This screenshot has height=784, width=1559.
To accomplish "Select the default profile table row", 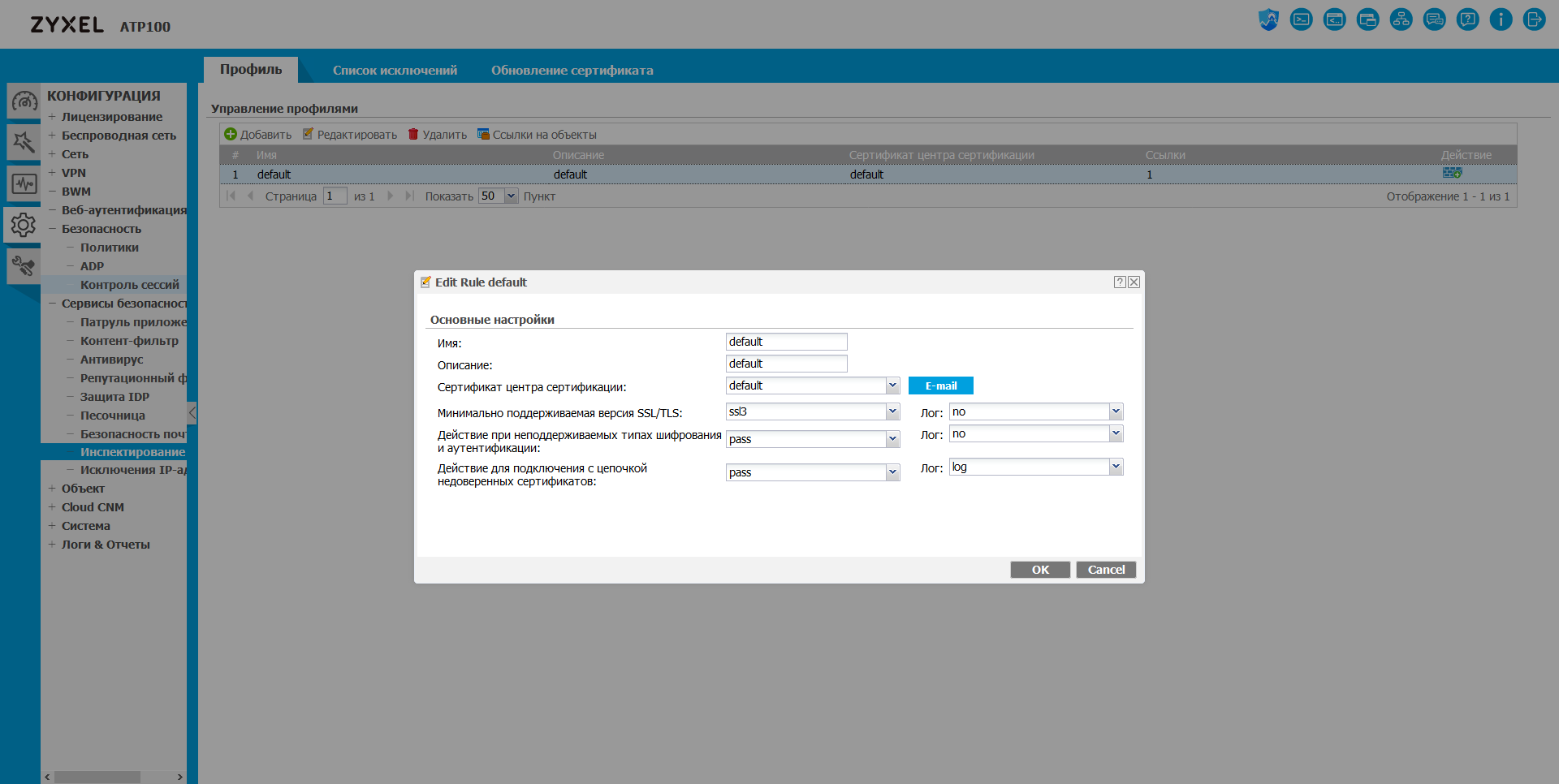I will [868, 174].
